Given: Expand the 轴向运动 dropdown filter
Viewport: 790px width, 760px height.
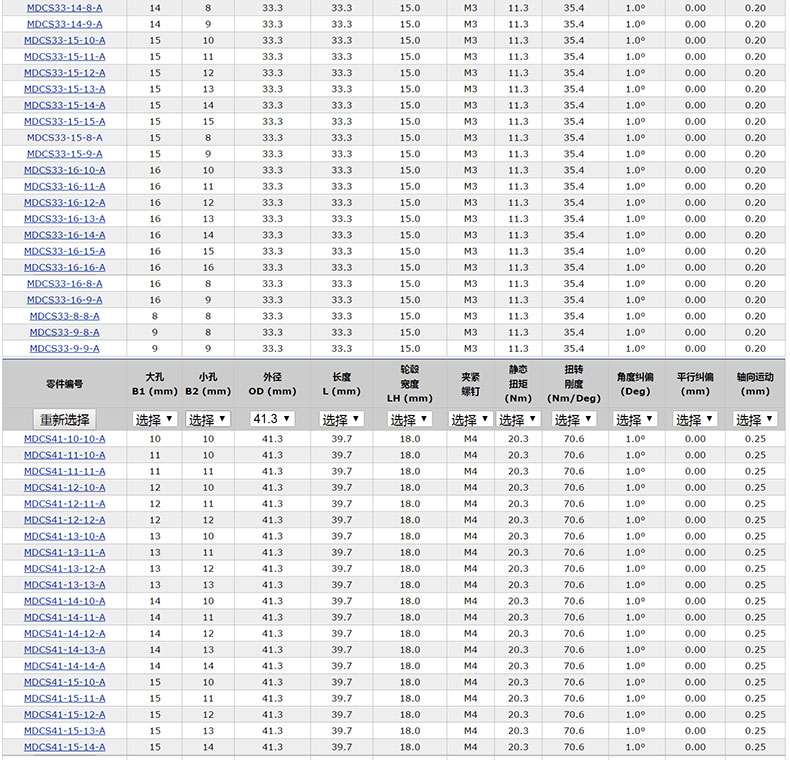Looking at the screenshot, I should tap(755, 420).
